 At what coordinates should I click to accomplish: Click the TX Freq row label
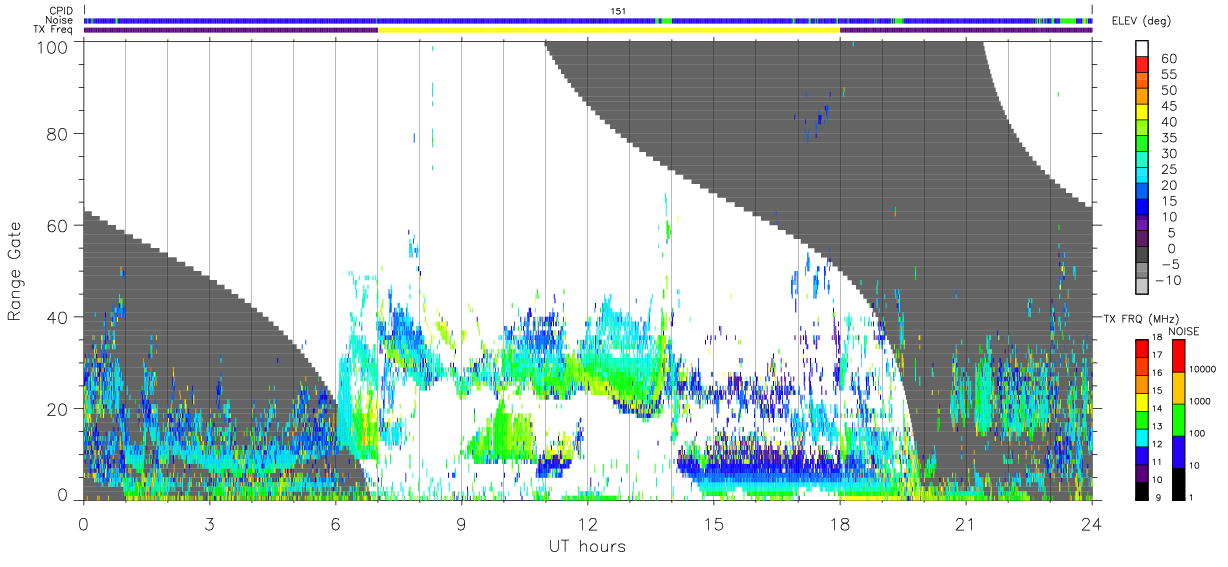55,30
